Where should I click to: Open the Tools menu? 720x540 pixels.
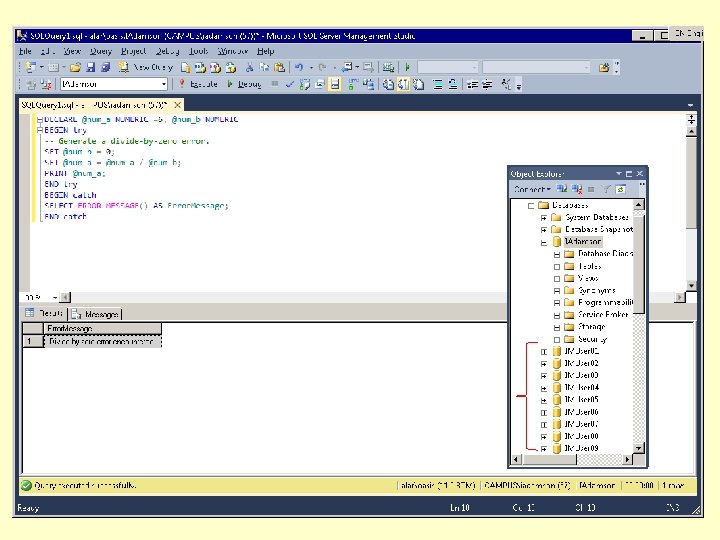pos(198,50)
